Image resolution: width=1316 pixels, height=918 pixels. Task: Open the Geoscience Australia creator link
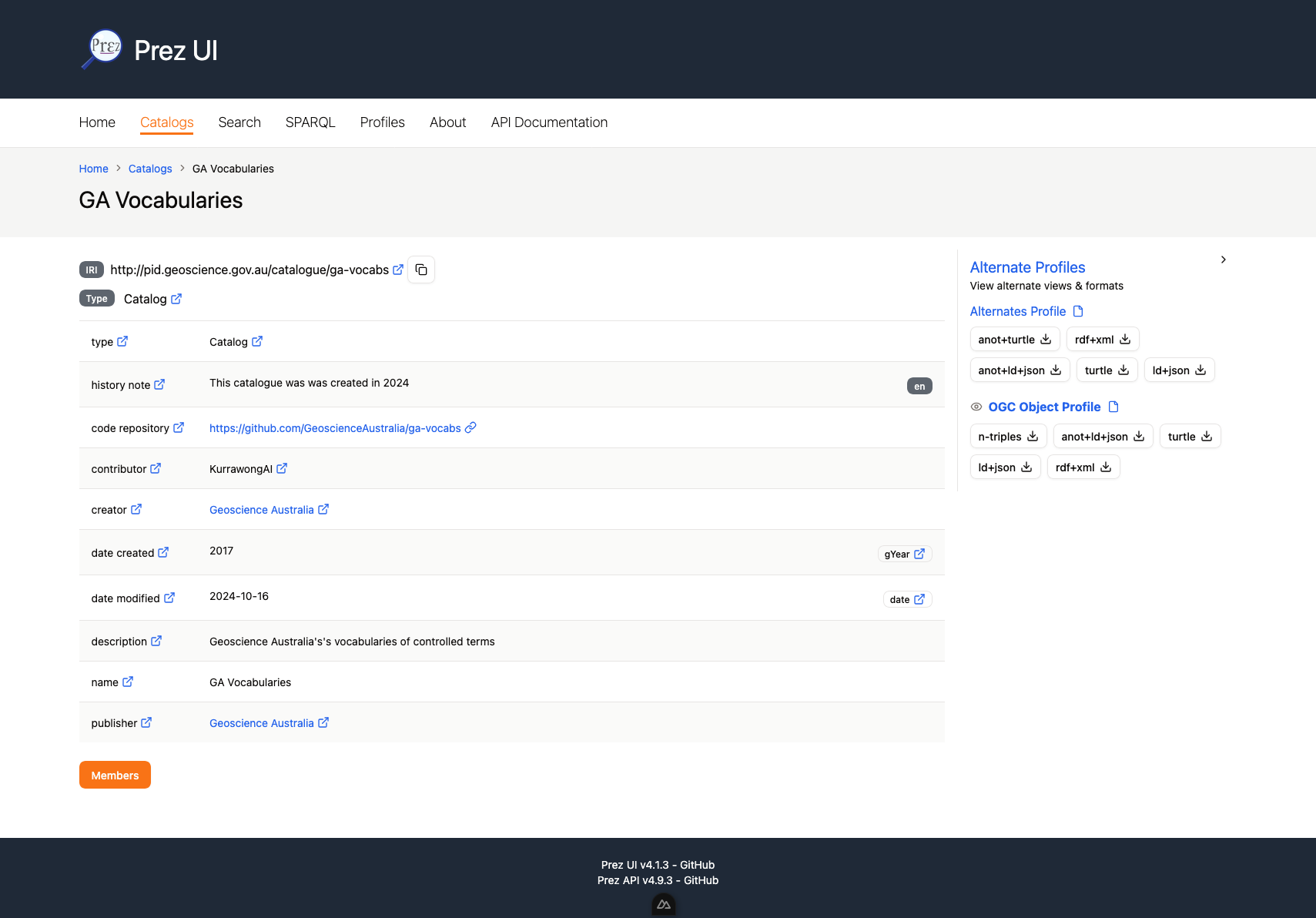coord(262,509)
